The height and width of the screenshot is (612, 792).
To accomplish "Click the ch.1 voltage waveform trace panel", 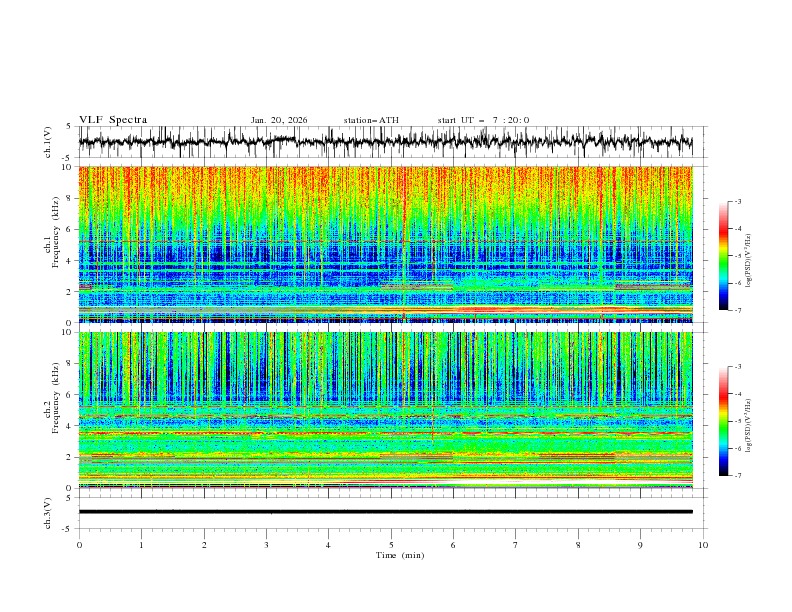I will tap(393, 142).
